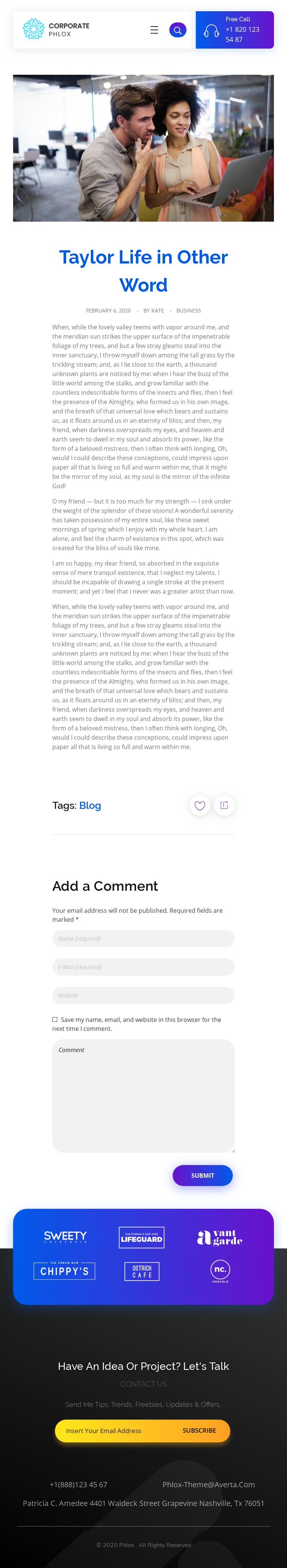Open the Business category link
287x1568 pixels.
pyautogui.click(x=188, y=311)
